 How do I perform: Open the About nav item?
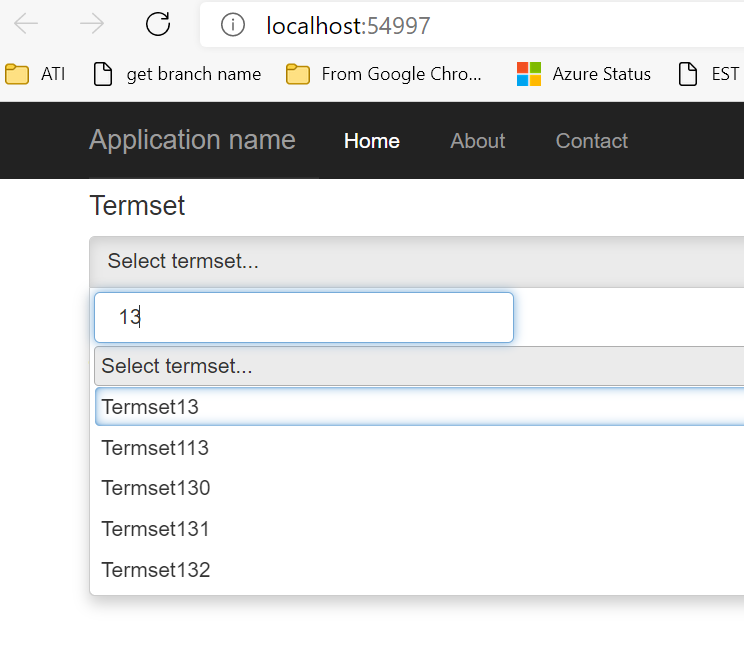click(477, 141)
